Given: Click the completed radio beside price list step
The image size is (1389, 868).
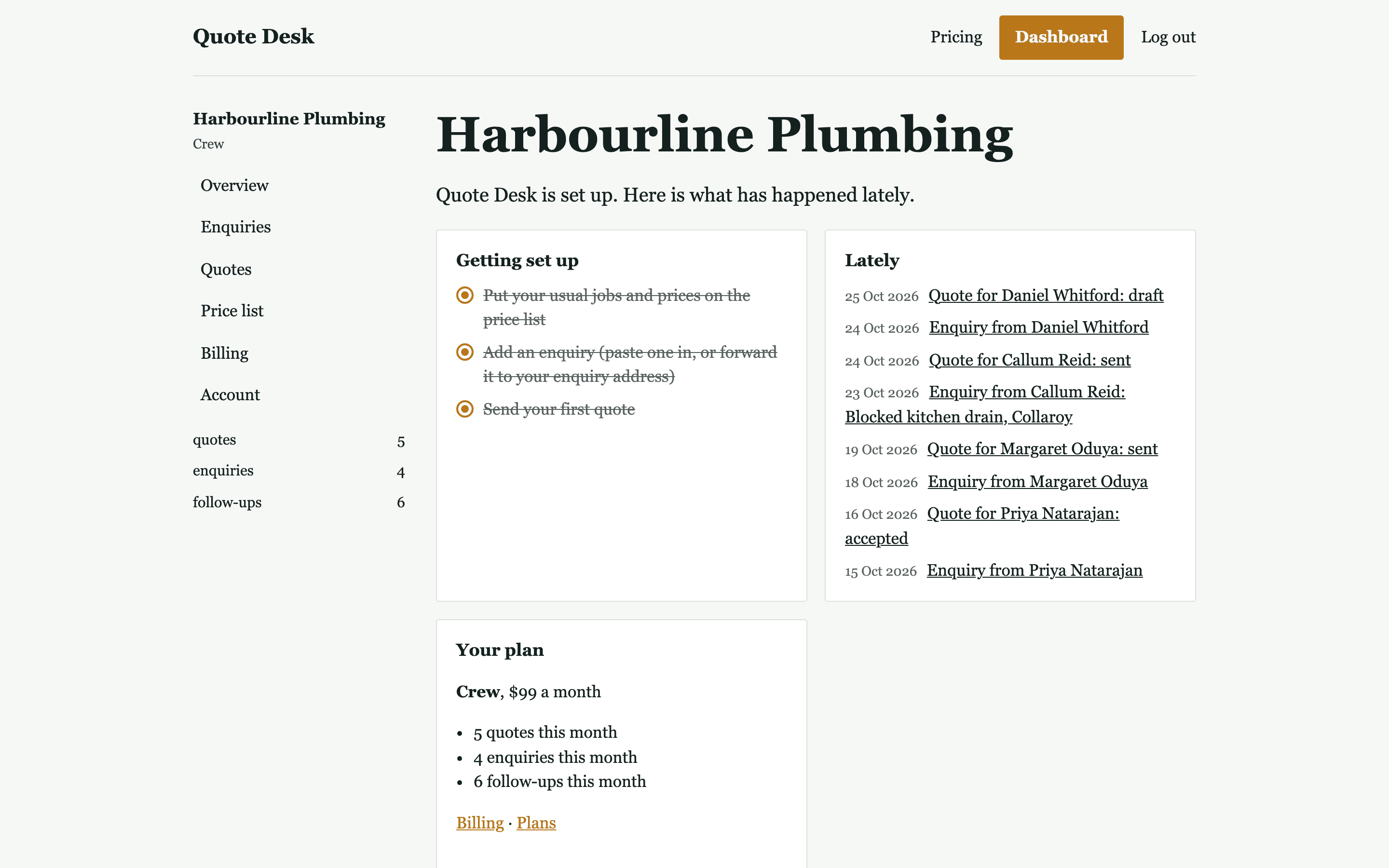Looking at the screenshot, I should pos(465,295).
